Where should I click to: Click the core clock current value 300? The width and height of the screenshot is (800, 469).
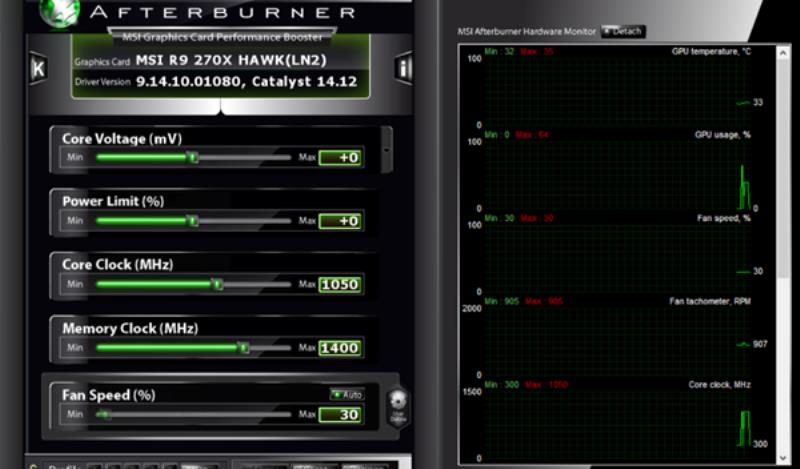click(760, 444)
